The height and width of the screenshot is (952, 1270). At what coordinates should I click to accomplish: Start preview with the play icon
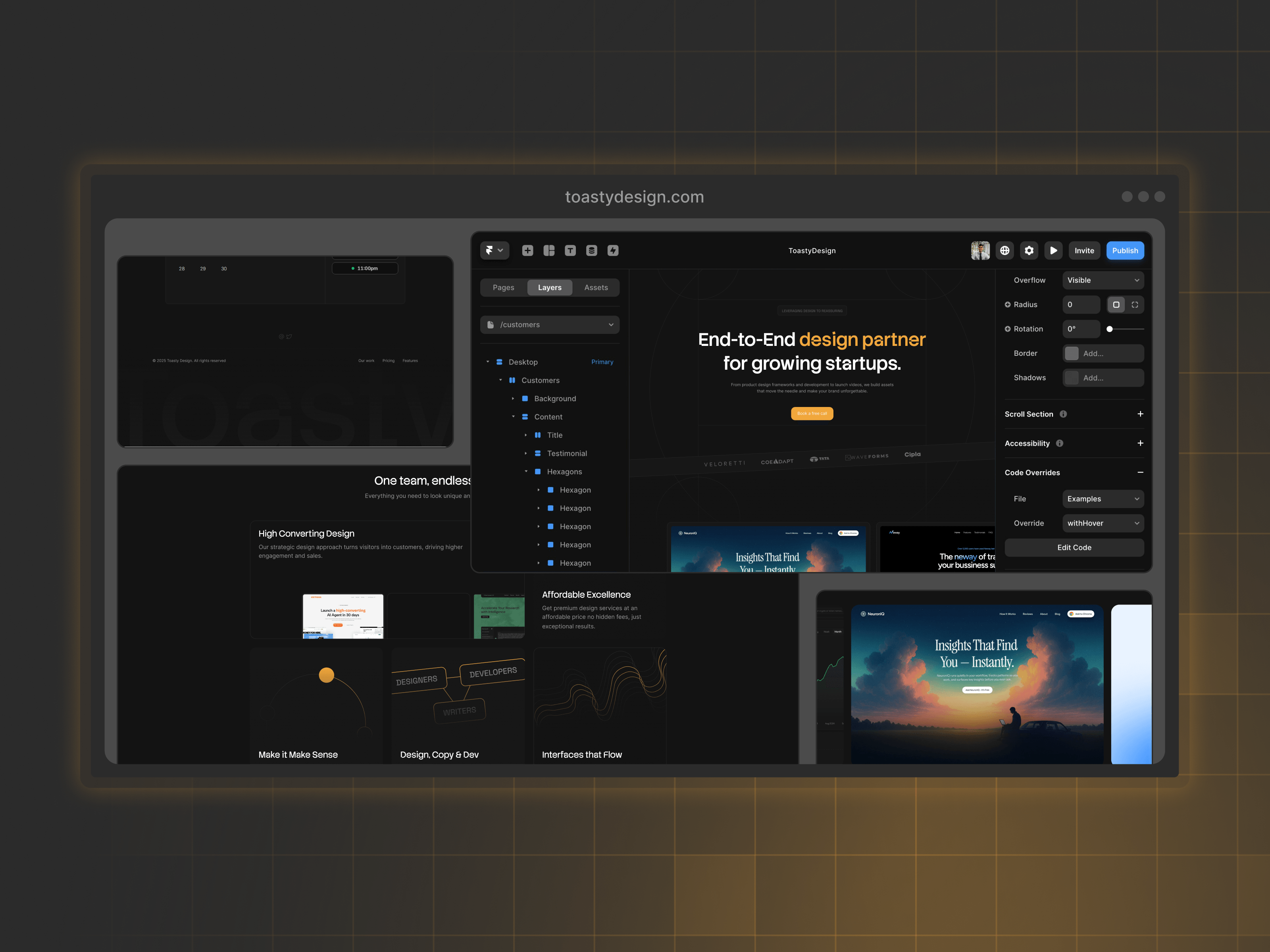(x=1054, y=250)
